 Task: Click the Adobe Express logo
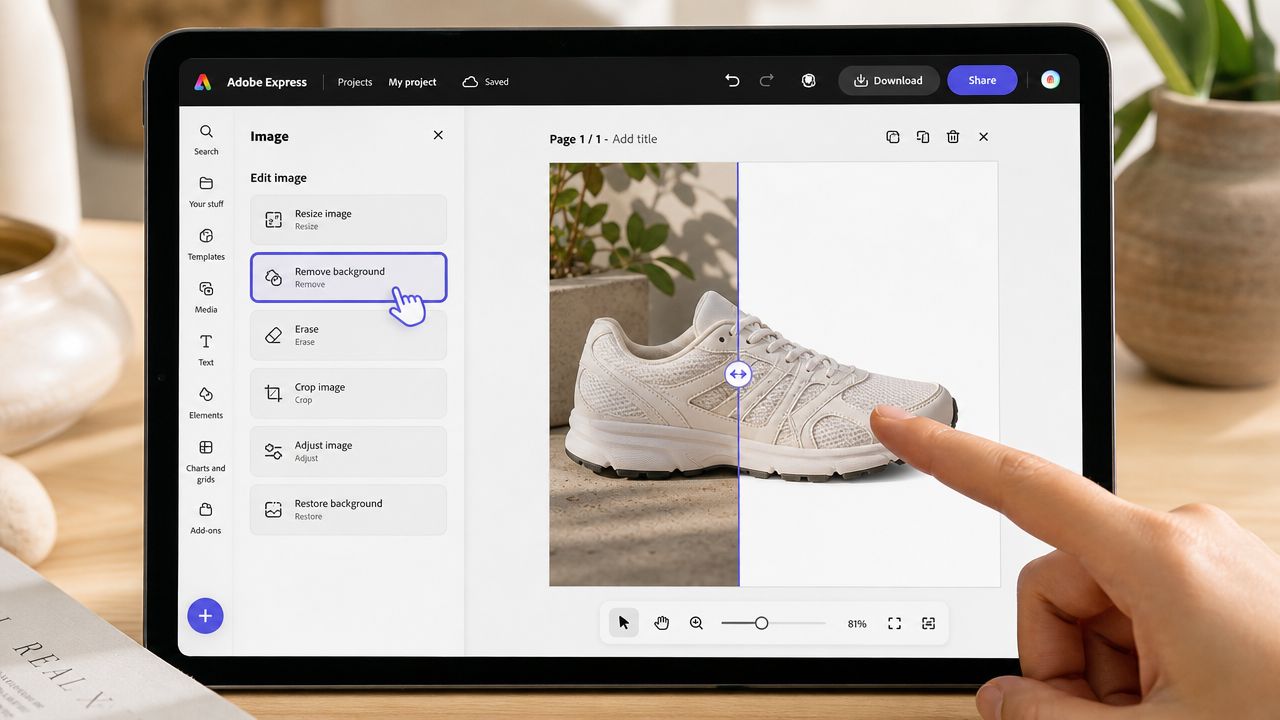(203, 82)
